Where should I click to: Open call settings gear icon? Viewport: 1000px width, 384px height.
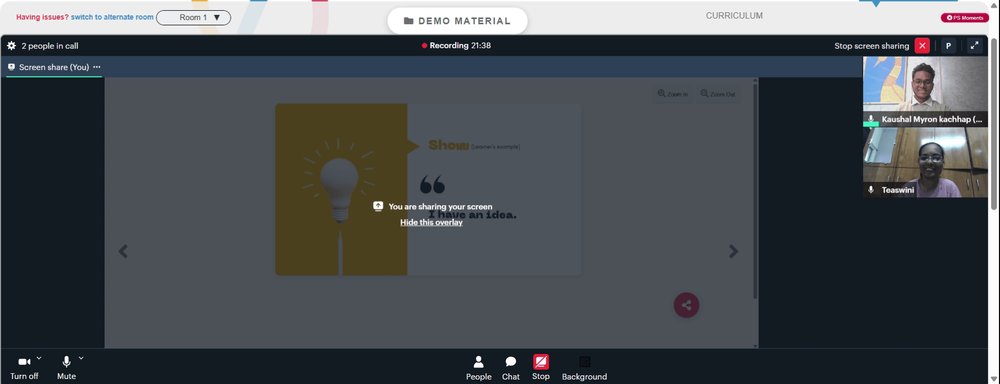point(11,46)
